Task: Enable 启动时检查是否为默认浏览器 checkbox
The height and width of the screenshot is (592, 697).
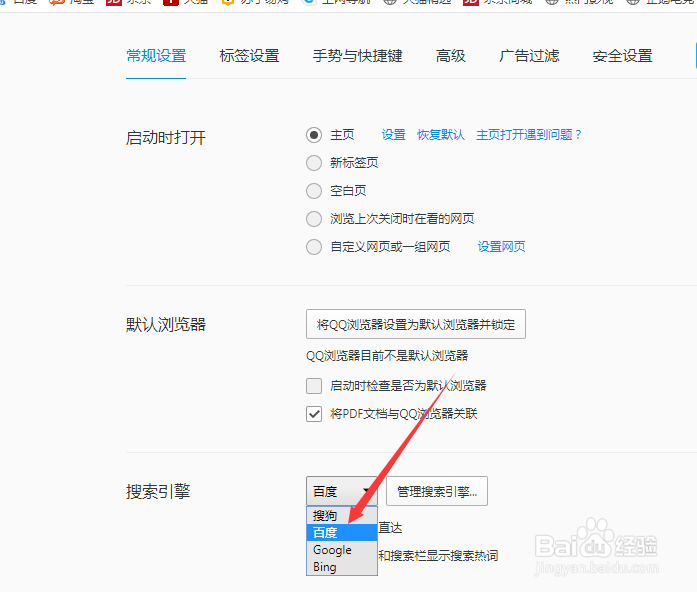Action: (x=314, y=386)
